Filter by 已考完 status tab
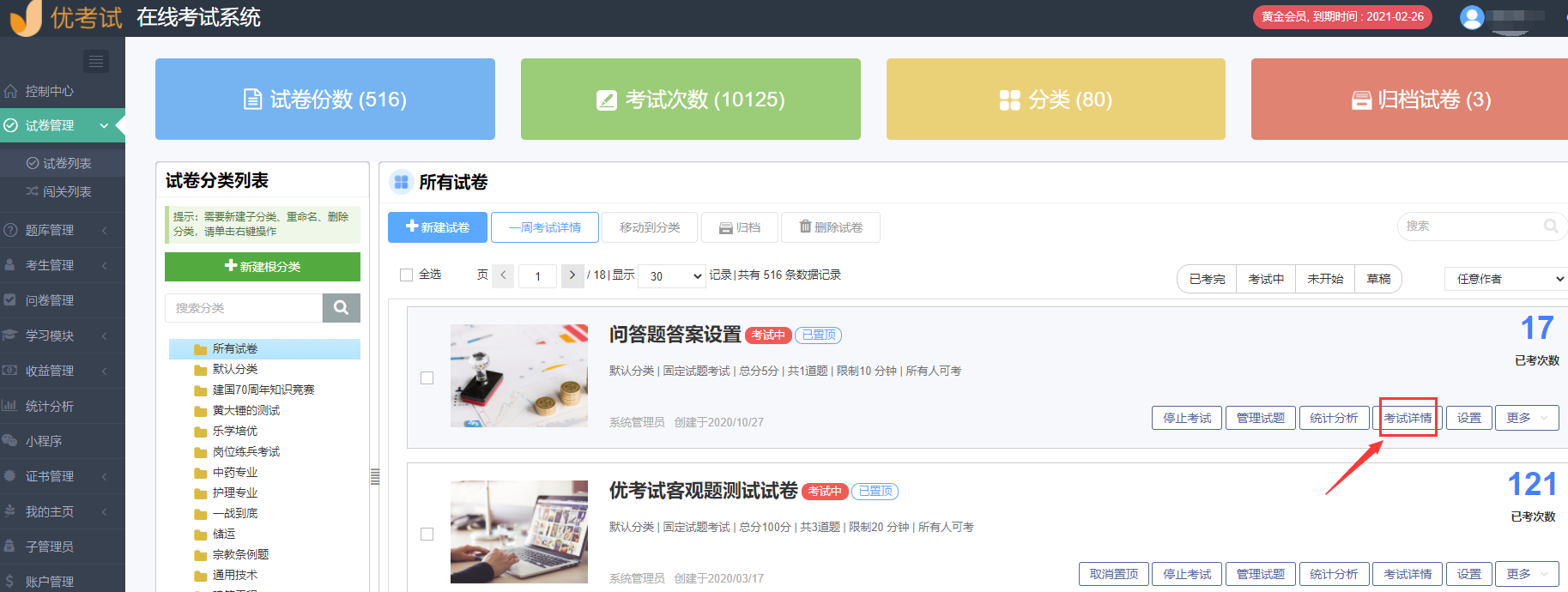 tap(1208, 279)
